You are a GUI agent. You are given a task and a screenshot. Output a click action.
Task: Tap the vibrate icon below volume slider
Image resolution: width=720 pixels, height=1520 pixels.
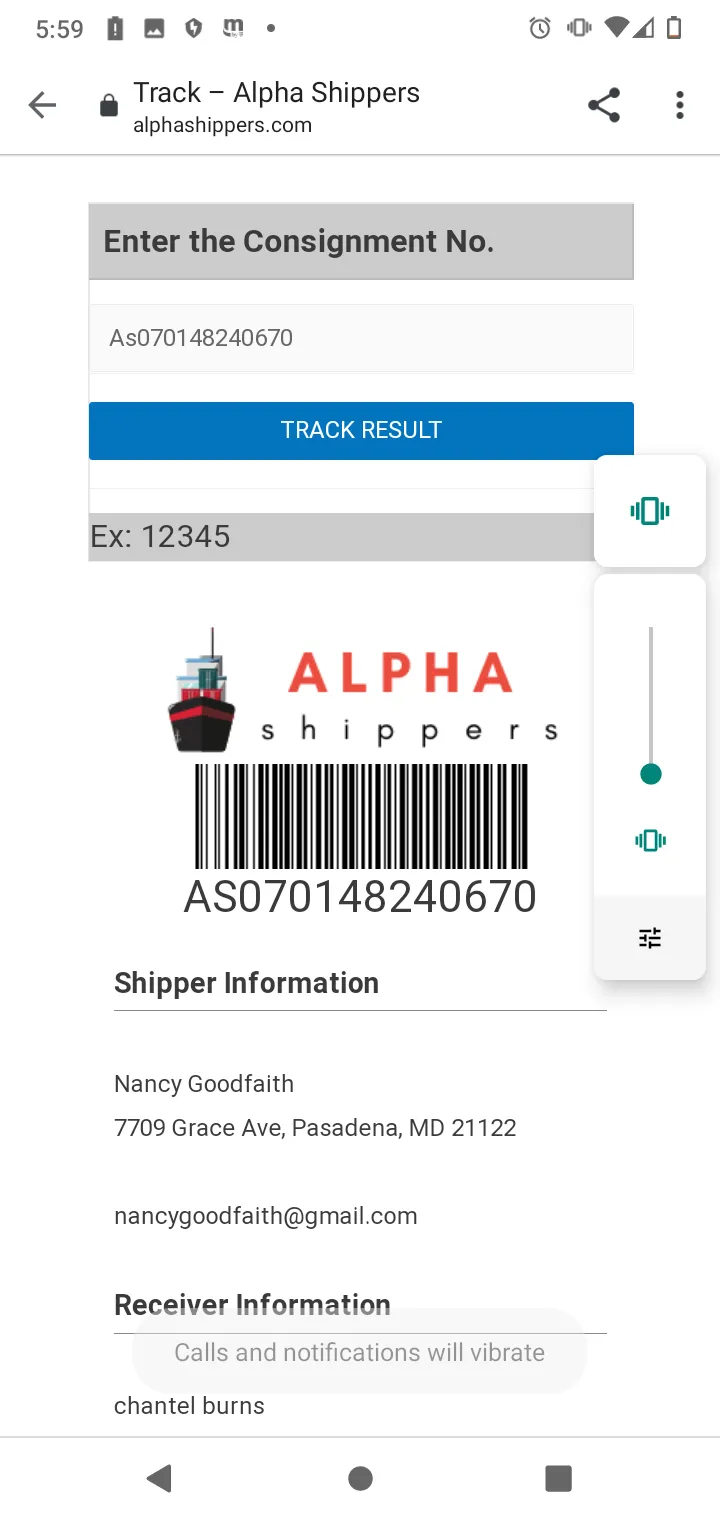[x=650, y=840]
